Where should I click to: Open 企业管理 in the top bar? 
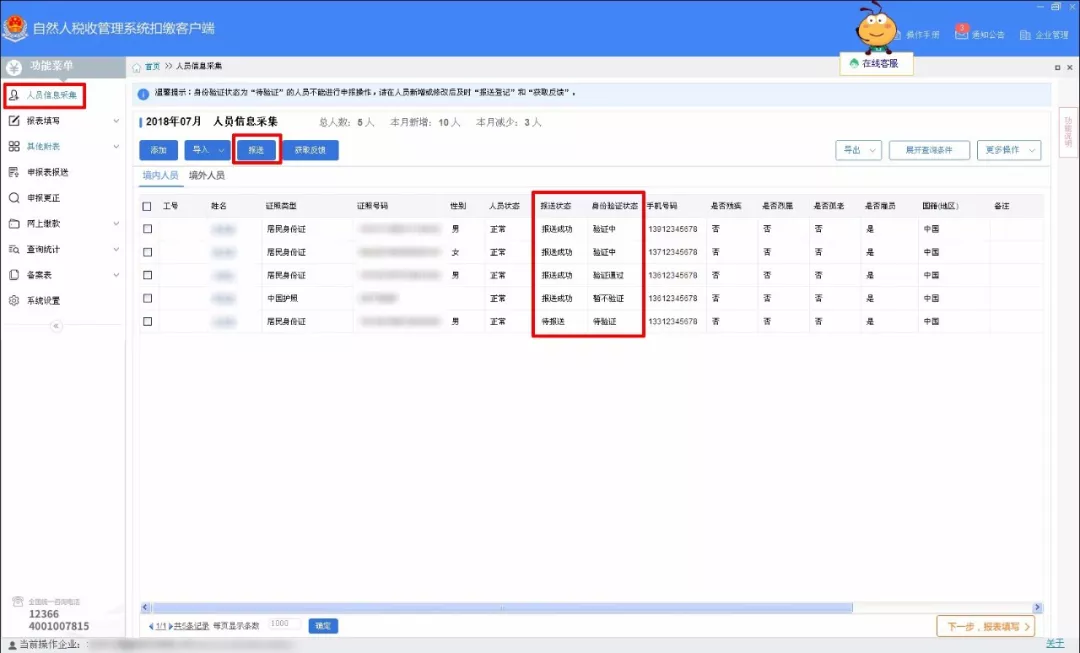pyautogui.click(x=1042, y=33)
